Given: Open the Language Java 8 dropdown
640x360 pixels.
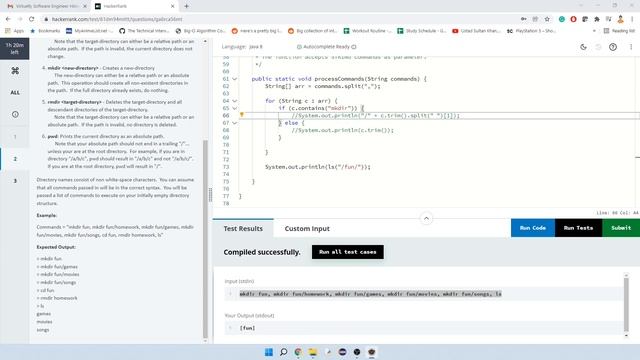Looking at the screenshot, I should (x=242, y=47).
